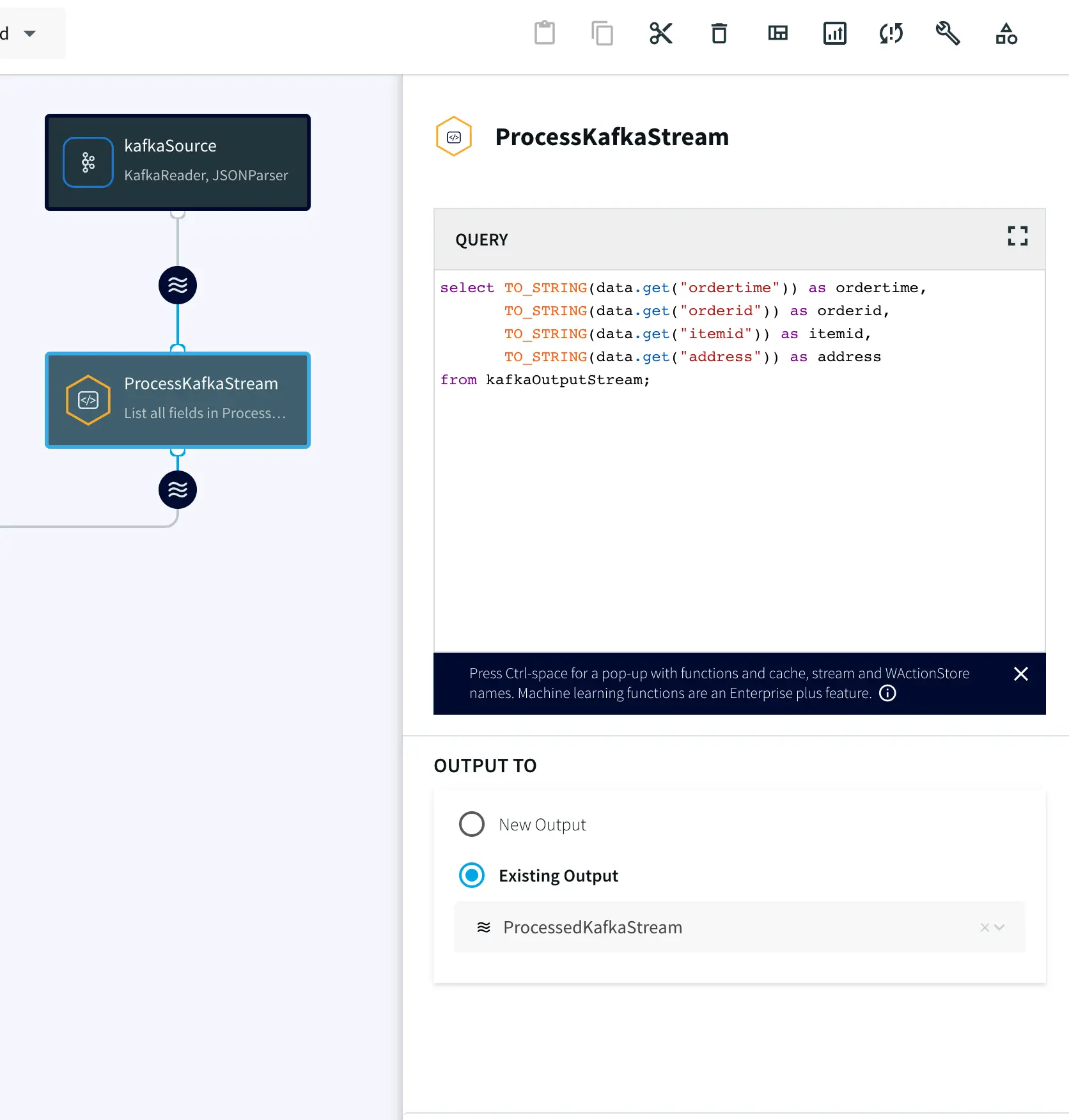Open the ProcessedKafkaStream output dropdown
The image size is (1069, 1120).
coord(1000,927)
